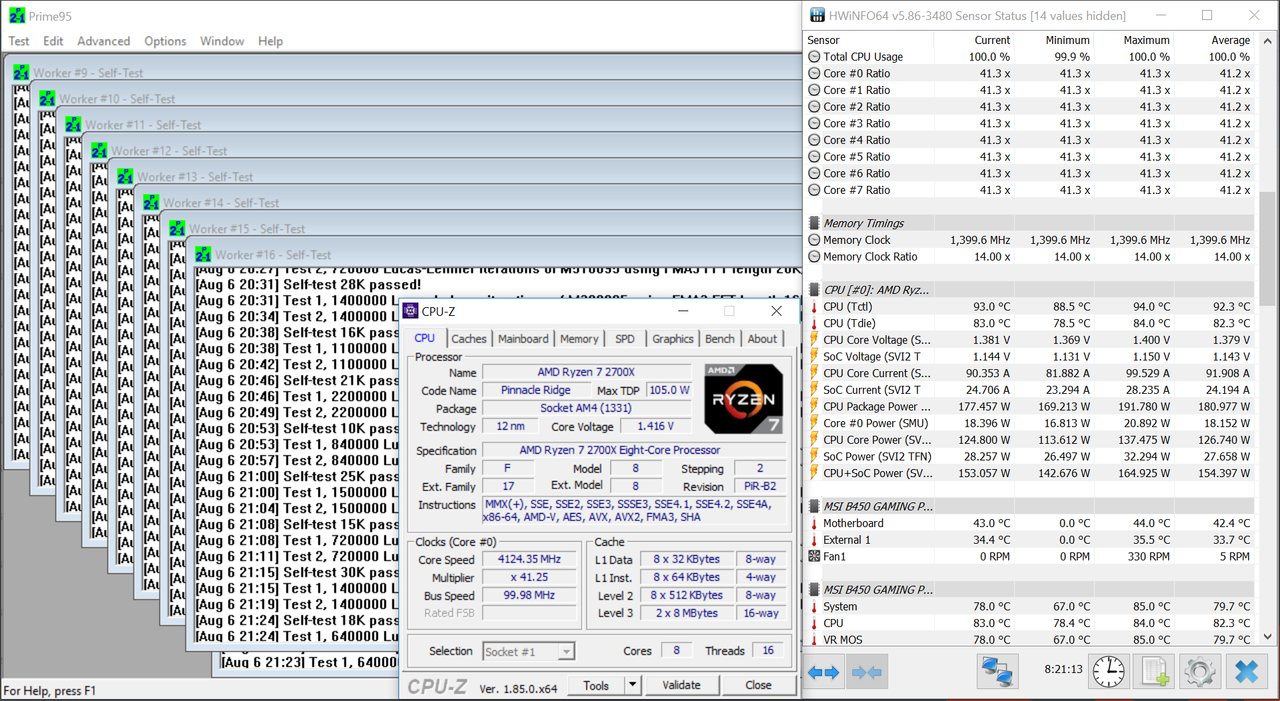Click the Average column header
Image resolution: width=1280 pixels, height=701 pixels.
[x=1214, y=40]
